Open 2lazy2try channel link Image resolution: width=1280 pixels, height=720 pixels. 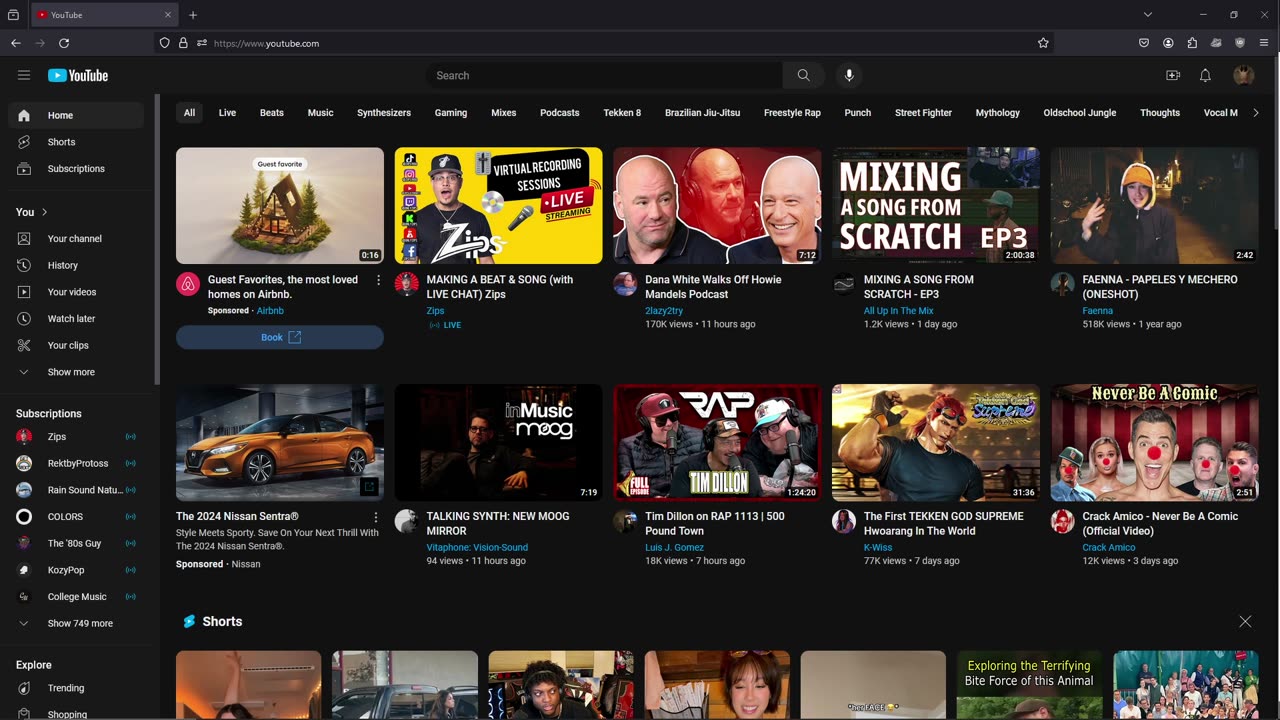(665, 311)
